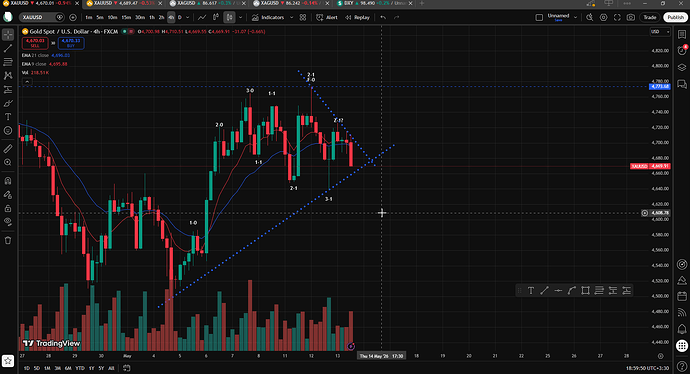This screenshot has width=690, height=374.
Task: Open the apps grid button in right sidebar
Action: point(682,346)
